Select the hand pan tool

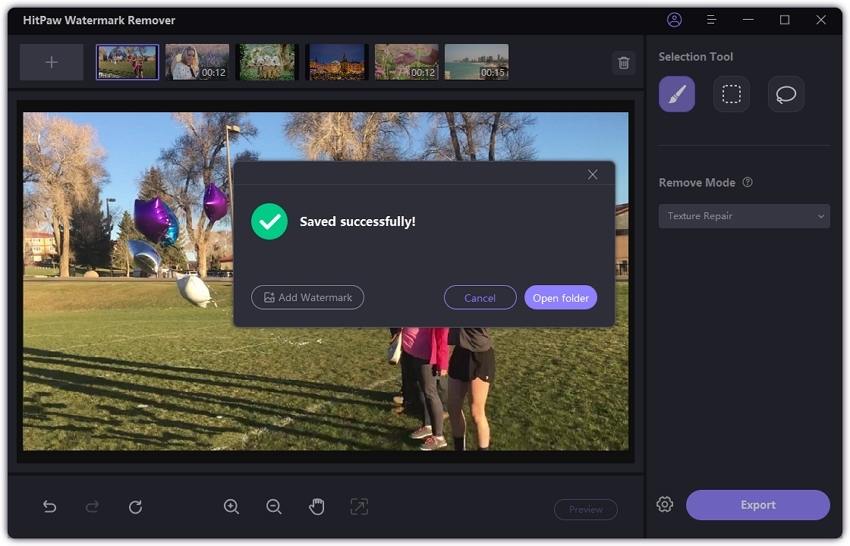[317, 507]
